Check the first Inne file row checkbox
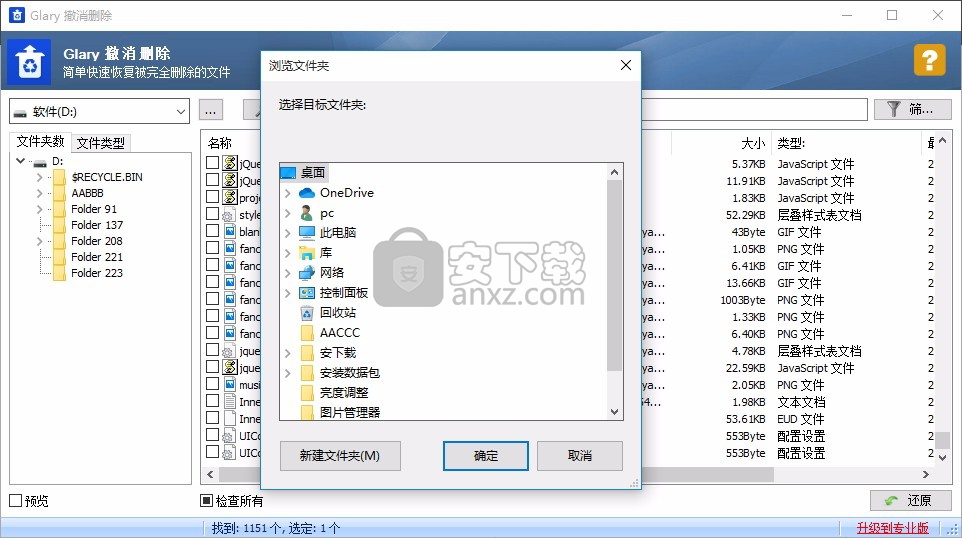This screenshot has width=962, height=538. coord(212,401)
